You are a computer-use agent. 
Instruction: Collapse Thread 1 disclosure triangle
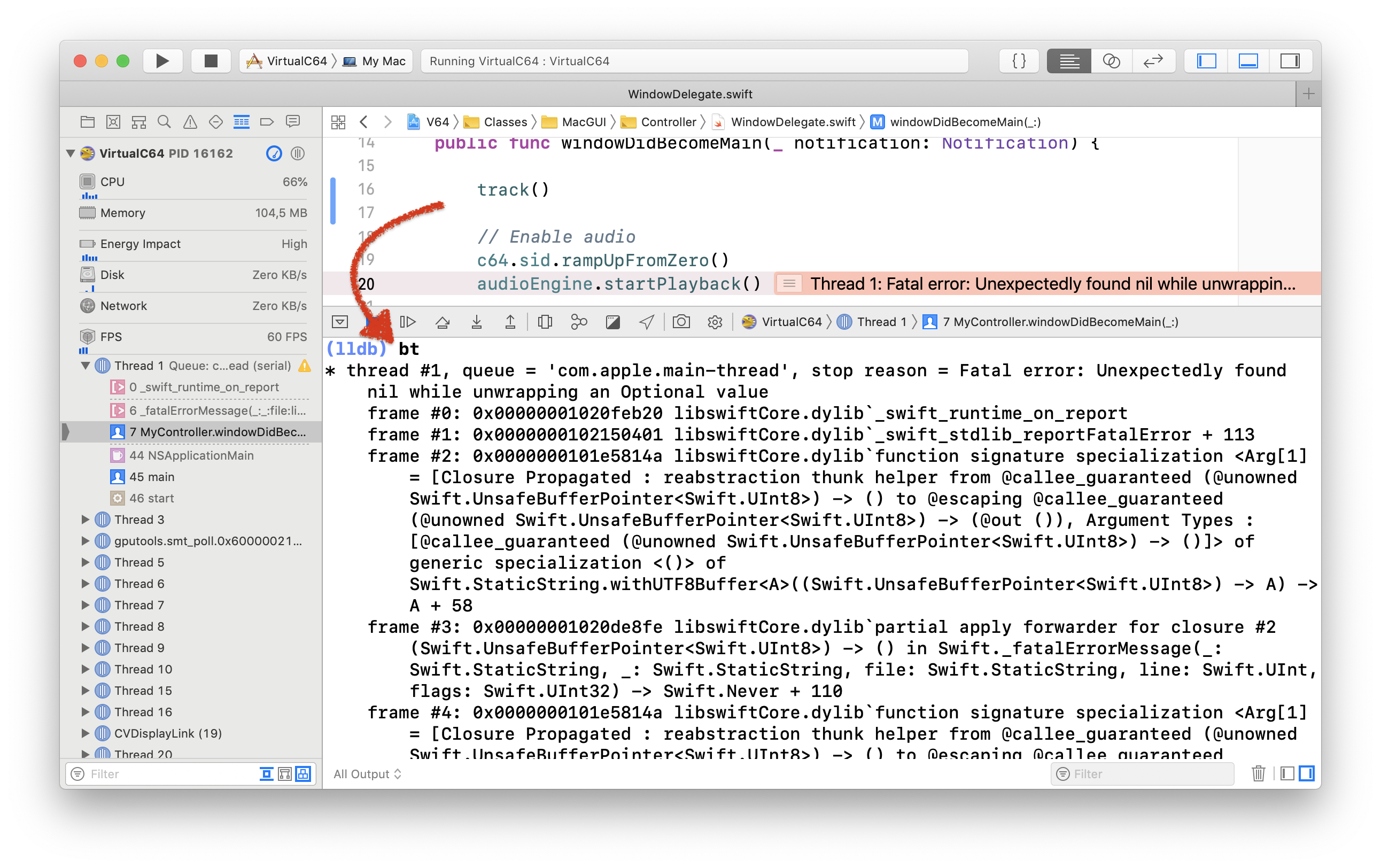click(86, 366)
